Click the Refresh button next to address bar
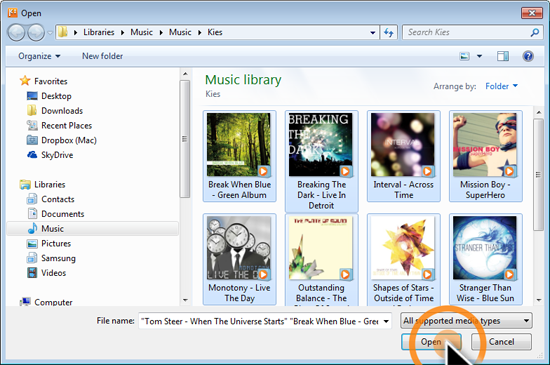Image resolution: width=550 pixels, height=365 pixels. point(389,33)
